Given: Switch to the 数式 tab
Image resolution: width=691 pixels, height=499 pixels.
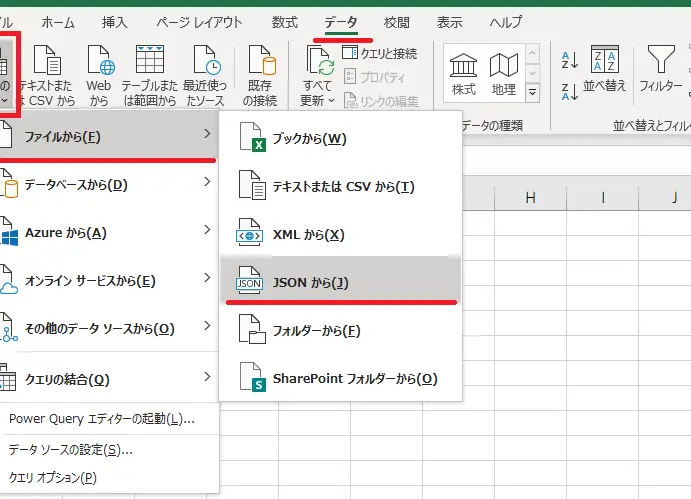Looking at the screenshot, I should click(285, 22).
